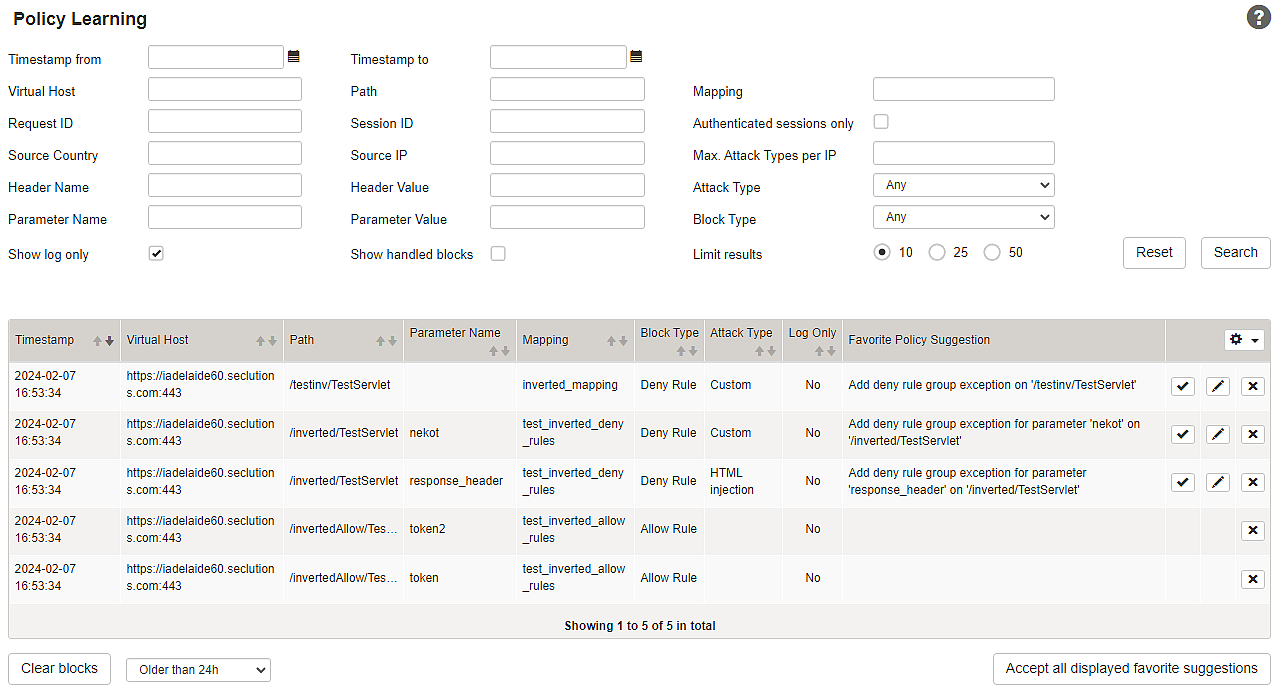Accept suggestion for nekot parameter row
This screenshot has width=1279, height=695.
coord(1183,434)
